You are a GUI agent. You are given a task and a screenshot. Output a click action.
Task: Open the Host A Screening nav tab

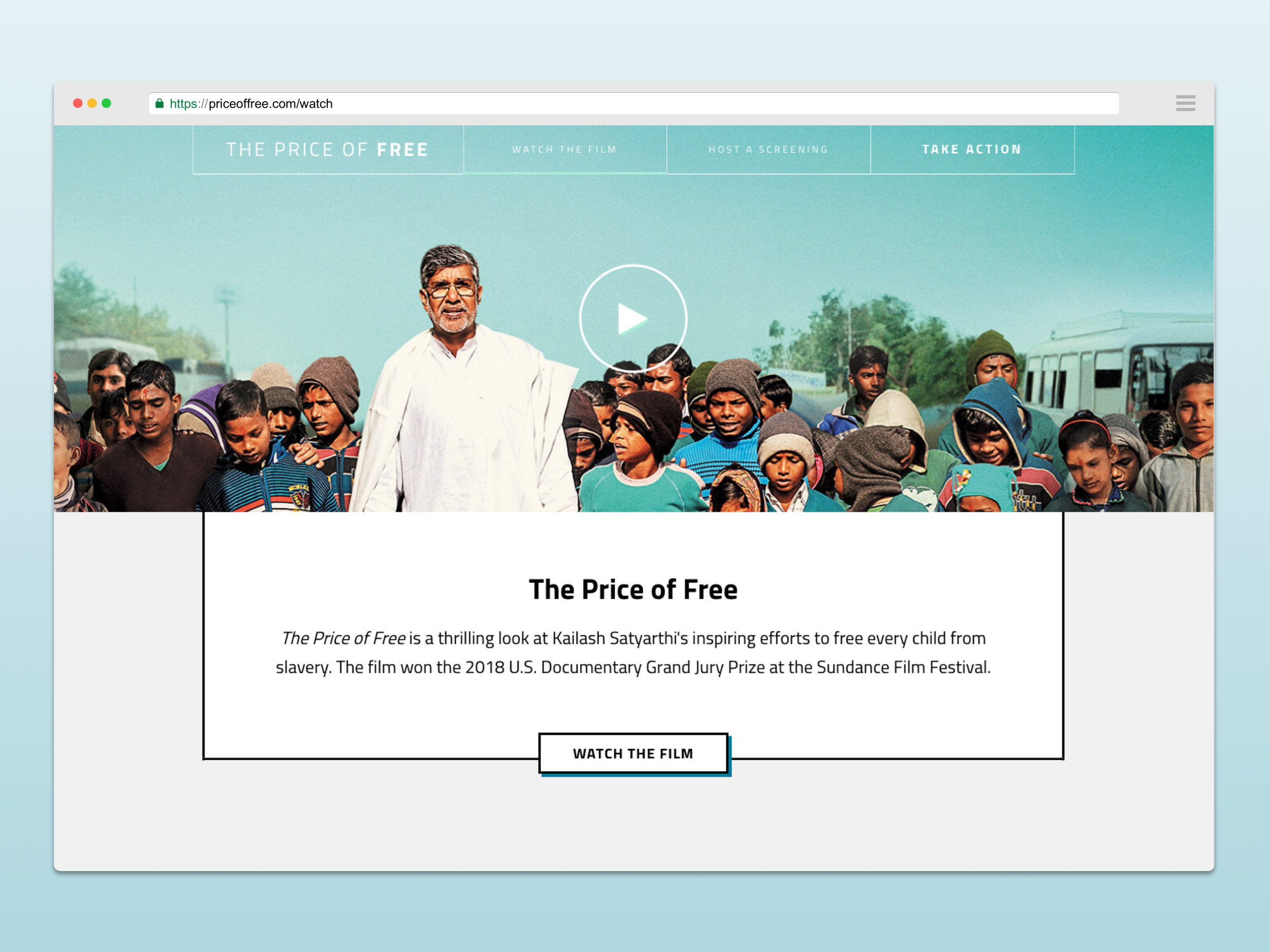[x=768, y=149]
